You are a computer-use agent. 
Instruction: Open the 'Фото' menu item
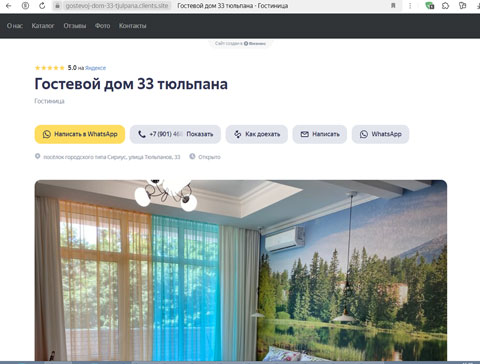(x=102, y=26)
